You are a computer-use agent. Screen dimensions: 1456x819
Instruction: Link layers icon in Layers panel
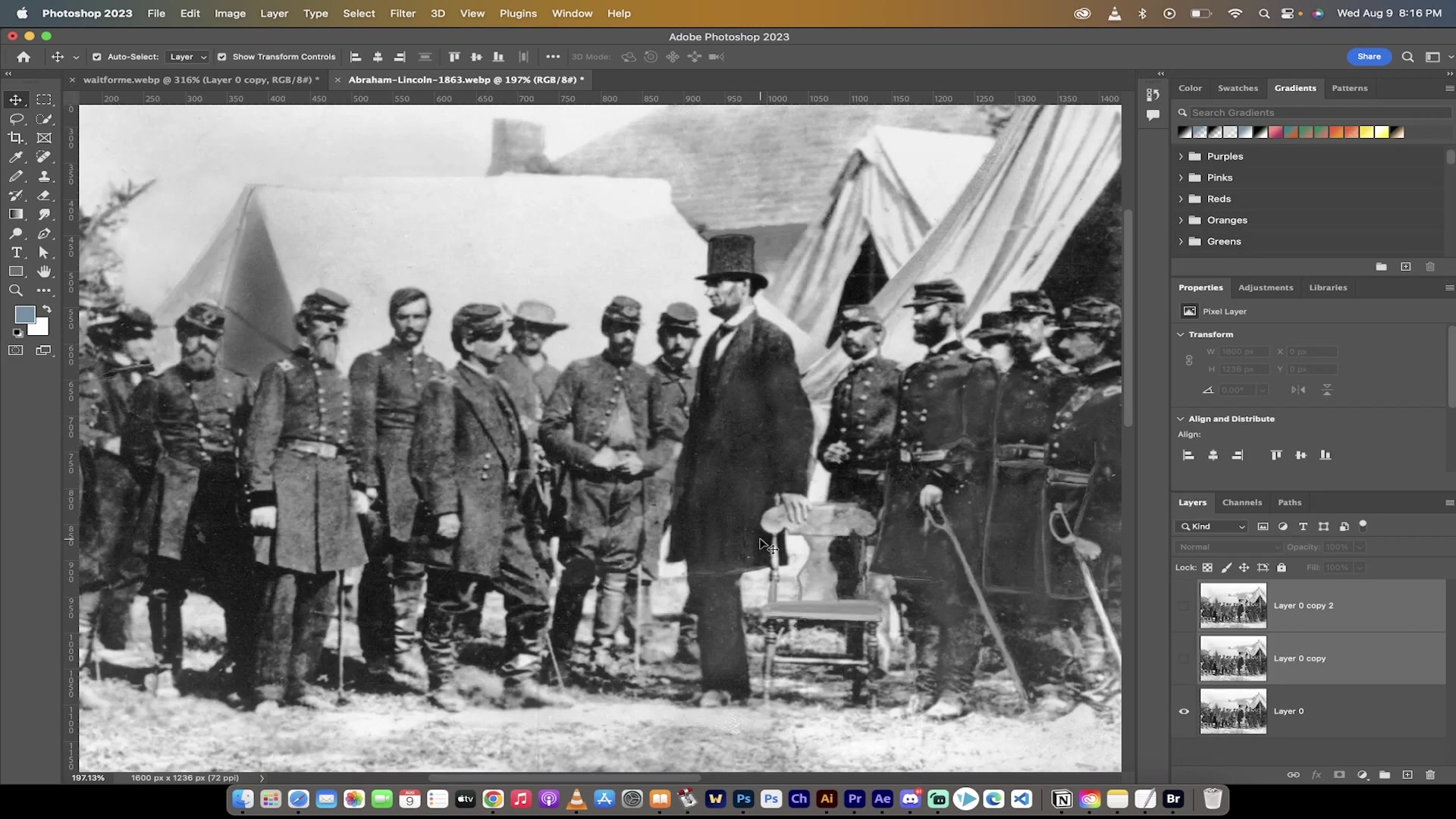(1294, 775)
